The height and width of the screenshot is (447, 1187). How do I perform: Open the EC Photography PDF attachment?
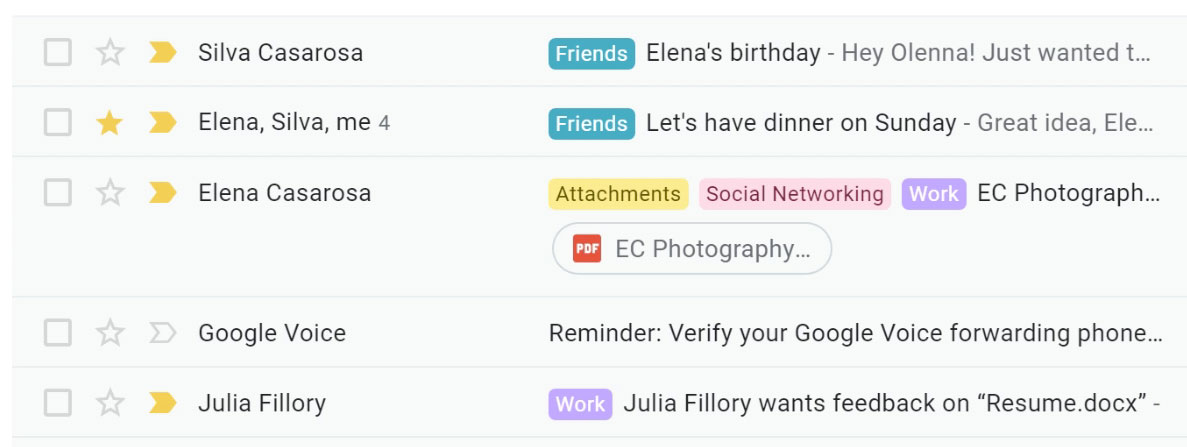[710, 249]
